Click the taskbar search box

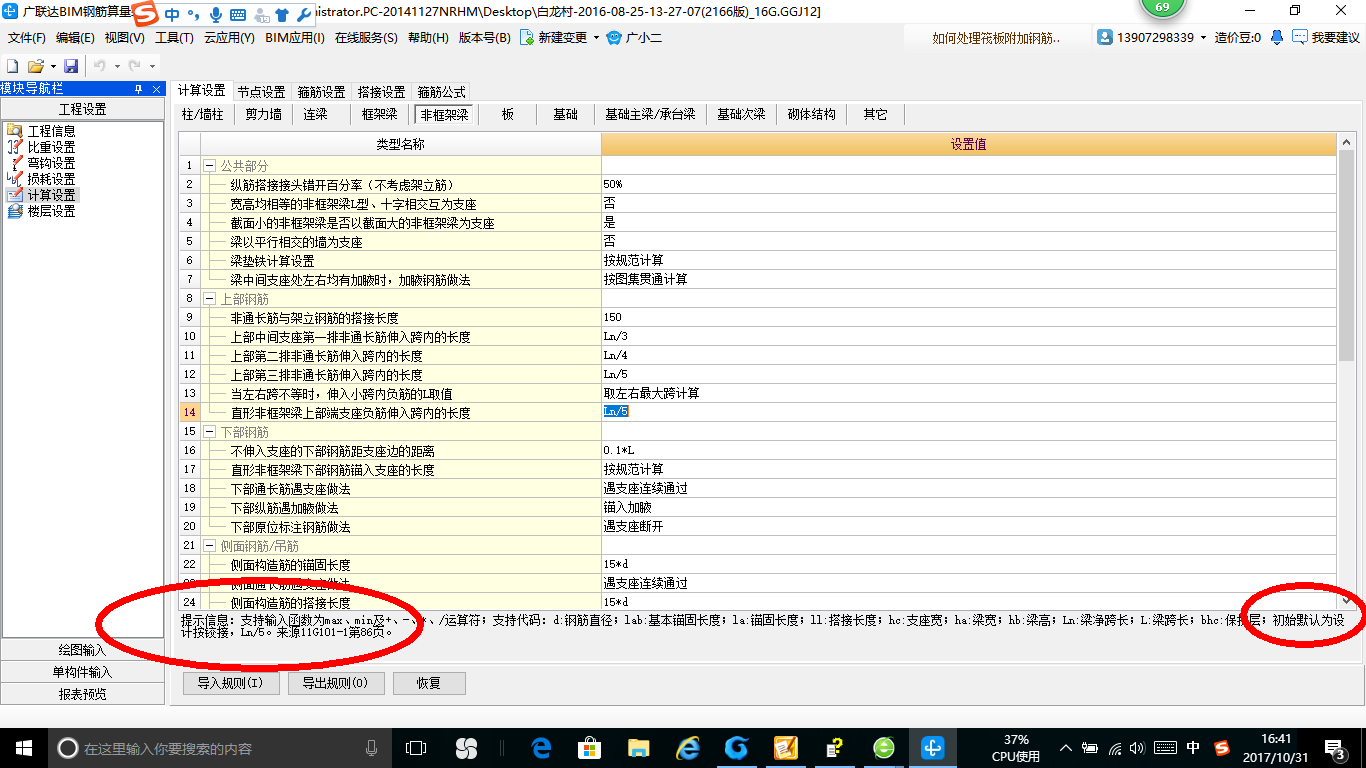point(220,747)
